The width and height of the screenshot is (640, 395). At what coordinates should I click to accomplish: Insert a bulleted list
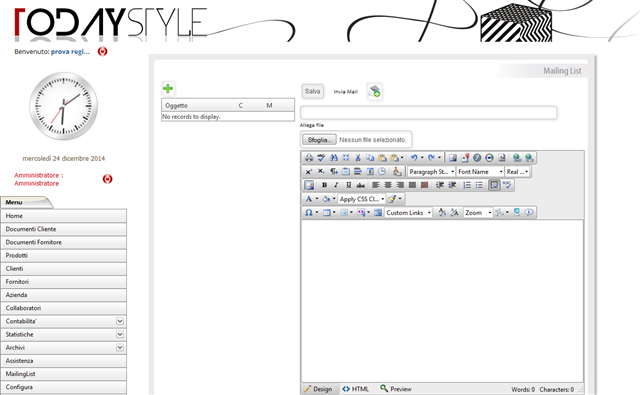click(x=479, y=185)
